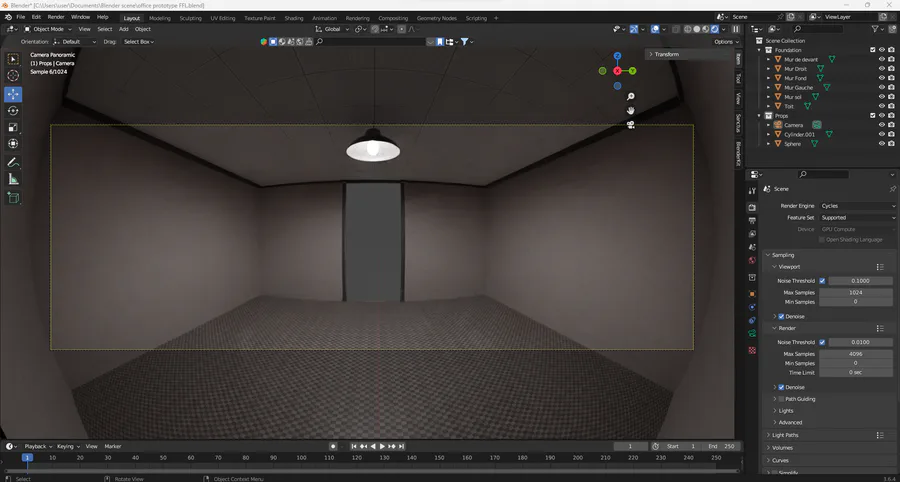Viewport: 900px width, 482px height.
Task: Open the Render menu
Action: pyautogui.click(x=56, y=17)
